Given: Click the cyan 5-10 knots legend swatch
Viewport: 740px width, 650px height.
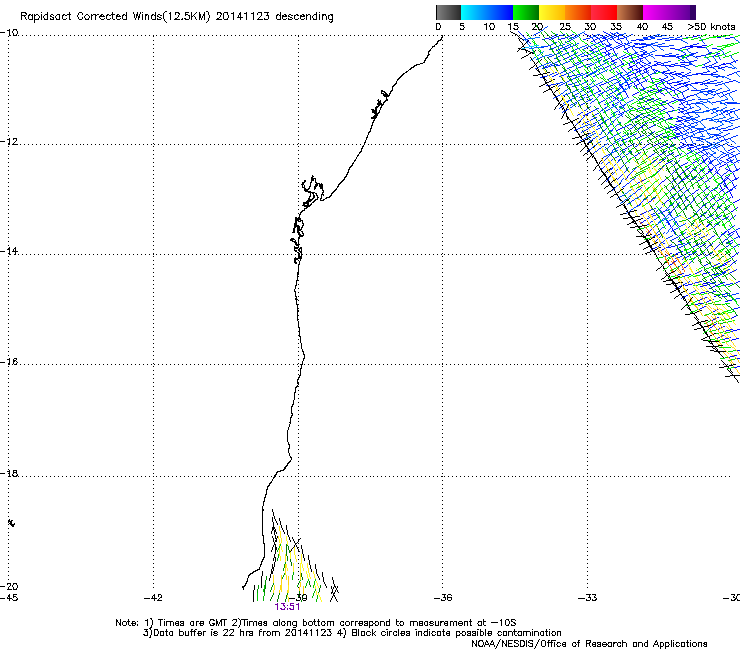Looking at the screenshot, I should click(x=474, y=12).
